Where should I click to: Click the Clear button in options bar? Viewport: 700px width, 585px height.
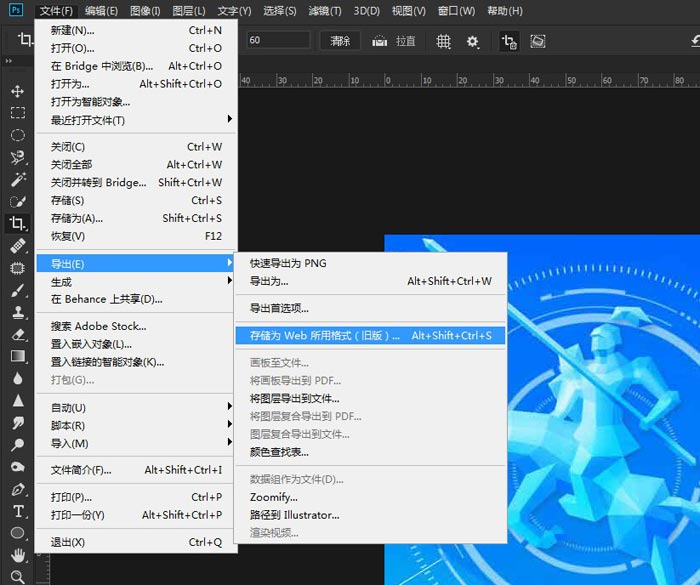(x=340, y=42)
